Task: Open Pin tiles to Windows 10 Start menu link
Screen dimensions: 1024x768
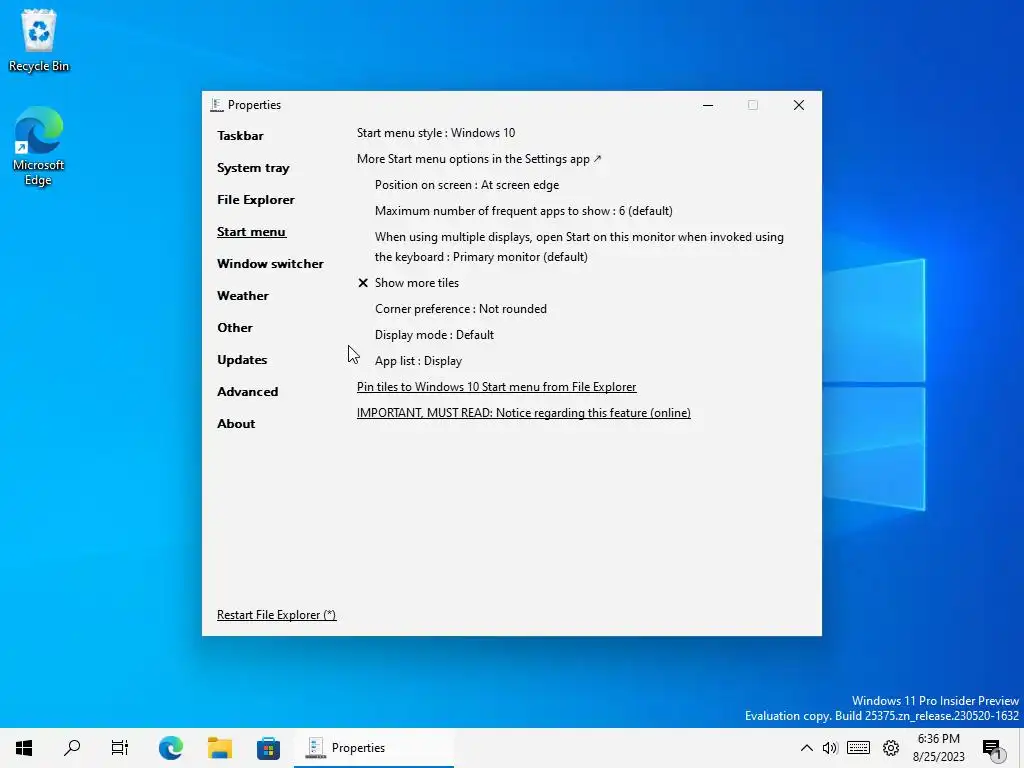Action: 496,387
